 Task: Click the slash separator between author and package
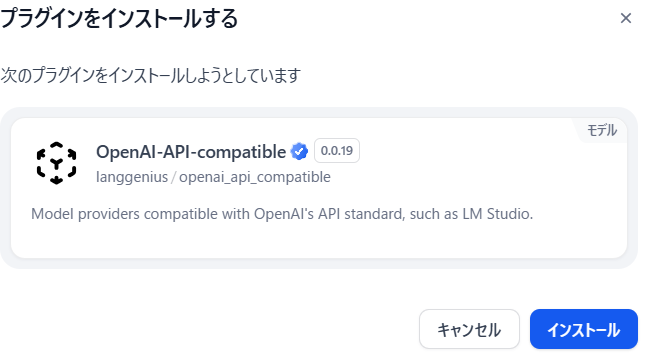[x=173, y=177]
